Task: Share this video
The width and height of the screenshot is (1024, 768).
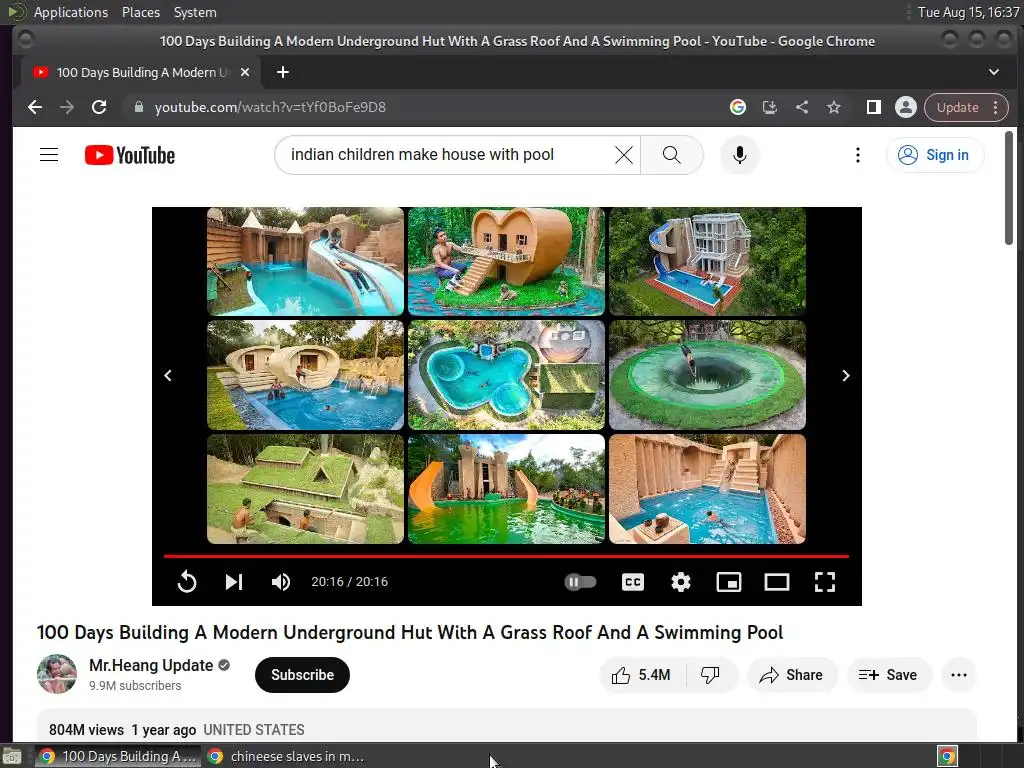Action: tap(791, 675)
